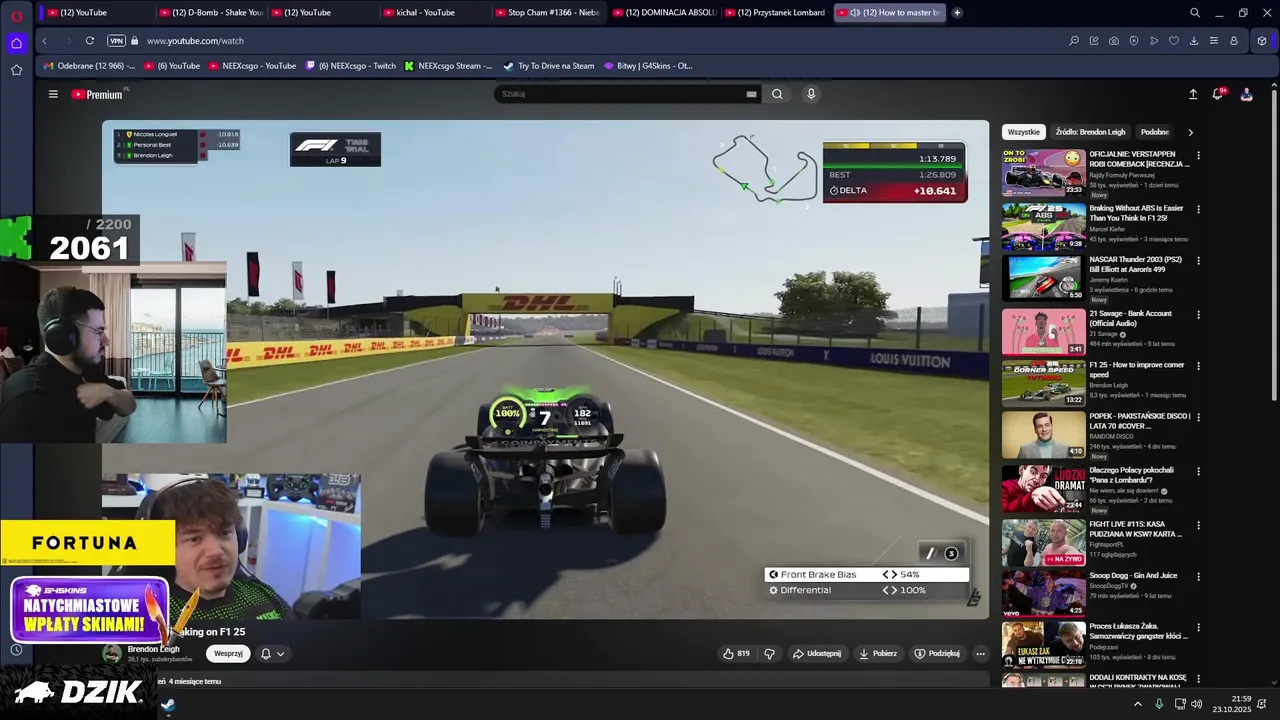Dislike the video with thumbs-down
Viewport: 1280px width, 720px height.
(769, 653)
